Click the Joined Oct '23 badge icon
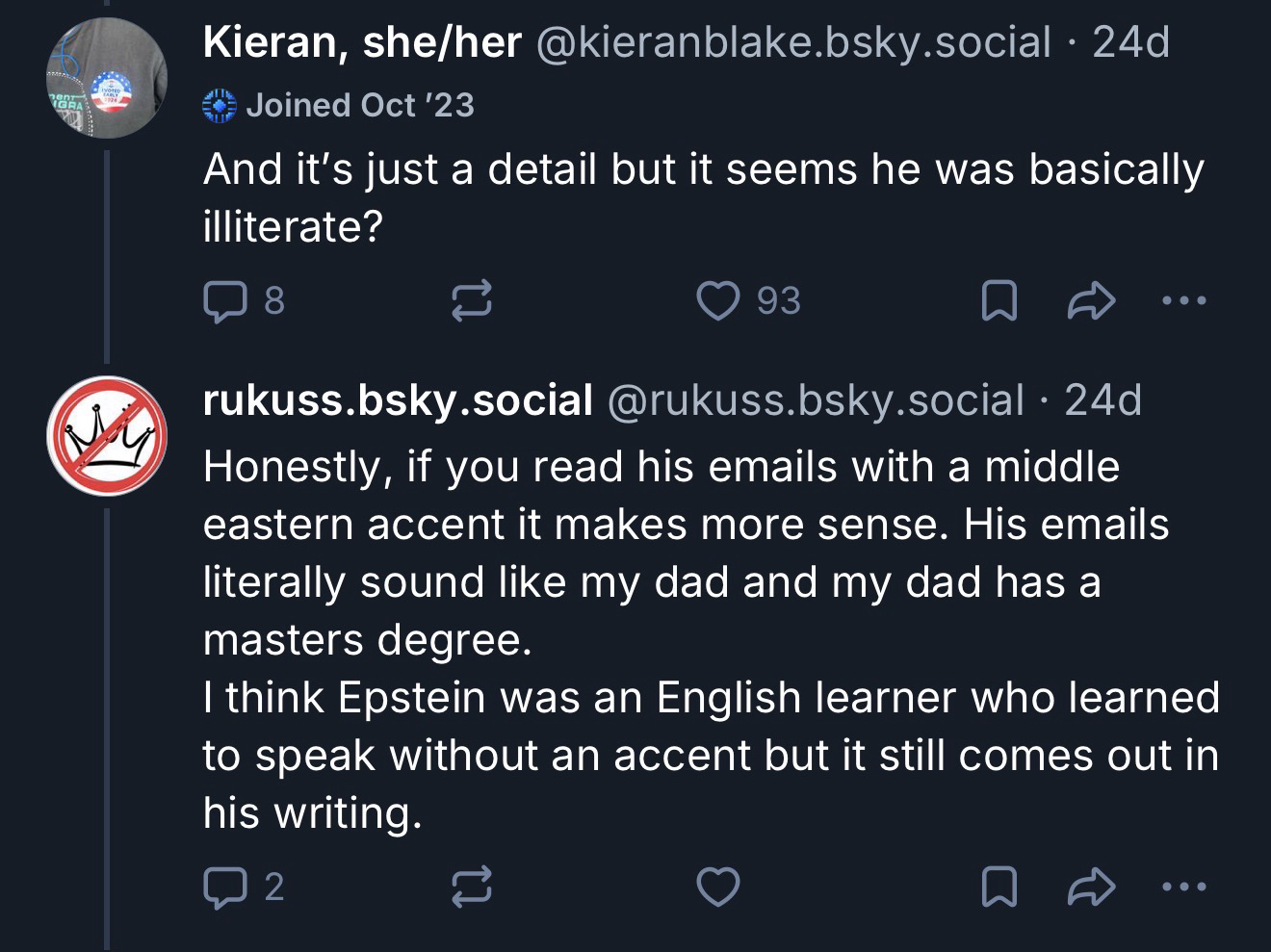Viewport: 1271px width, 952px height. (220, 105)
